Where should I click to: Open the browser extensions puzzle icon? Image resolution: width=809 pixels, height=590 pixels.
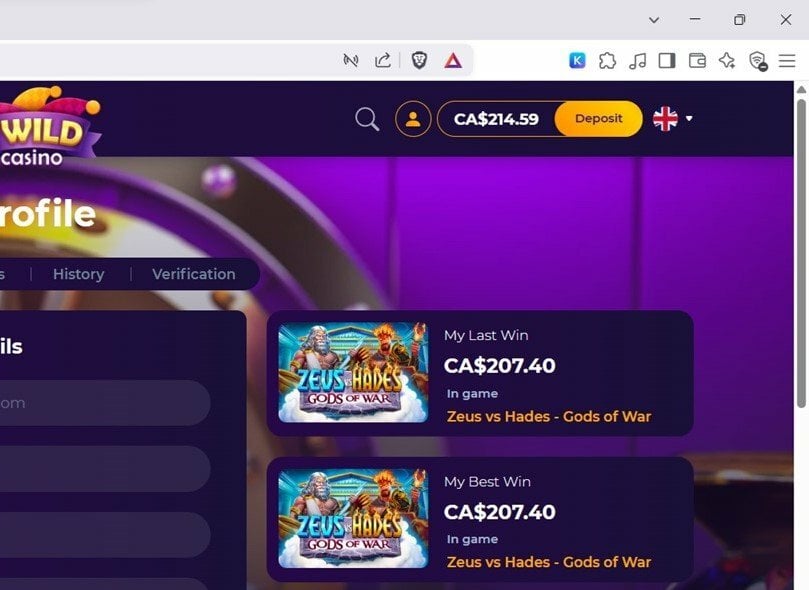coord(607,61)
